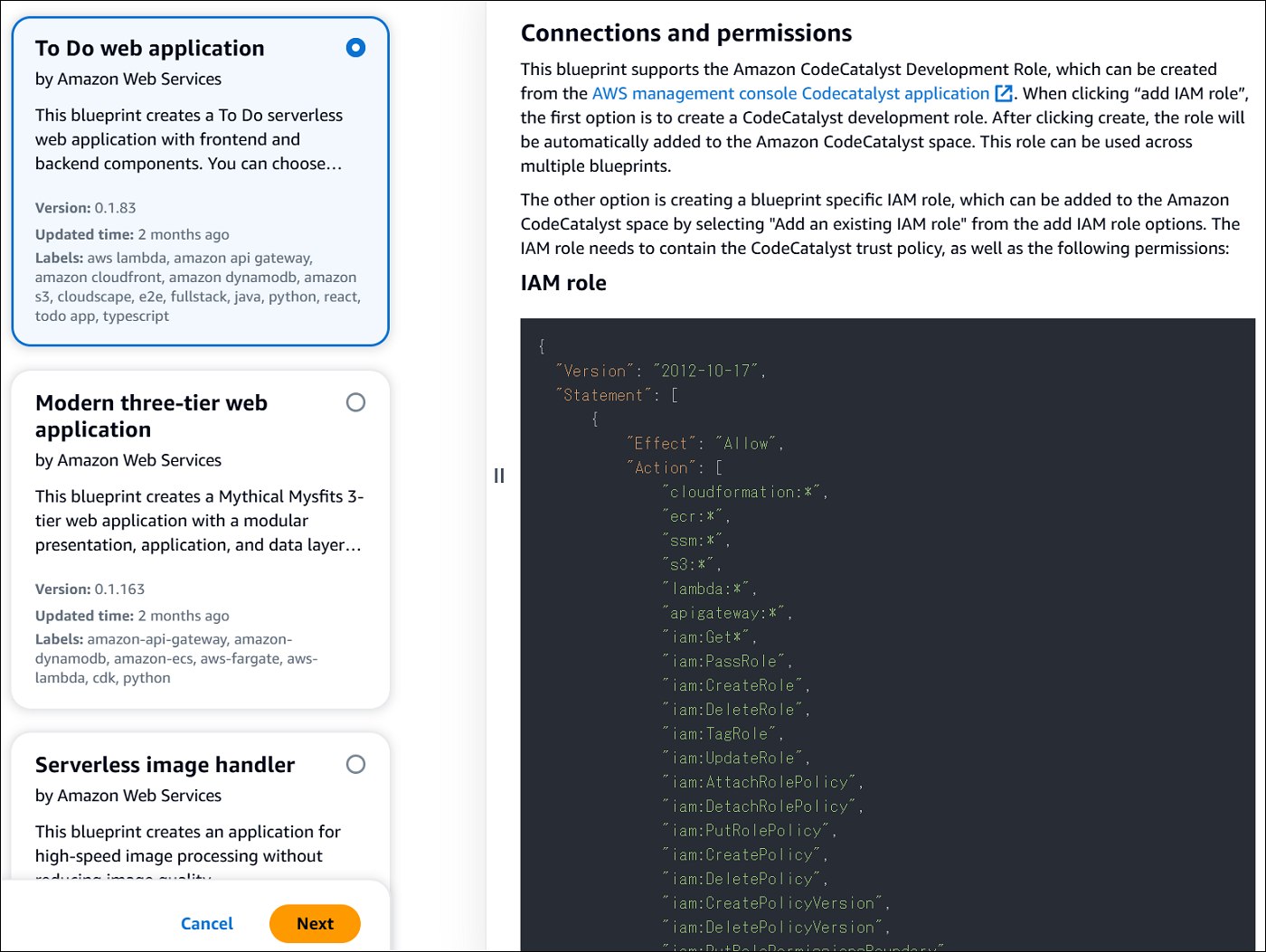
Task: Click the "Version": "2012-10-17" policy line
Action: point(659,371)
